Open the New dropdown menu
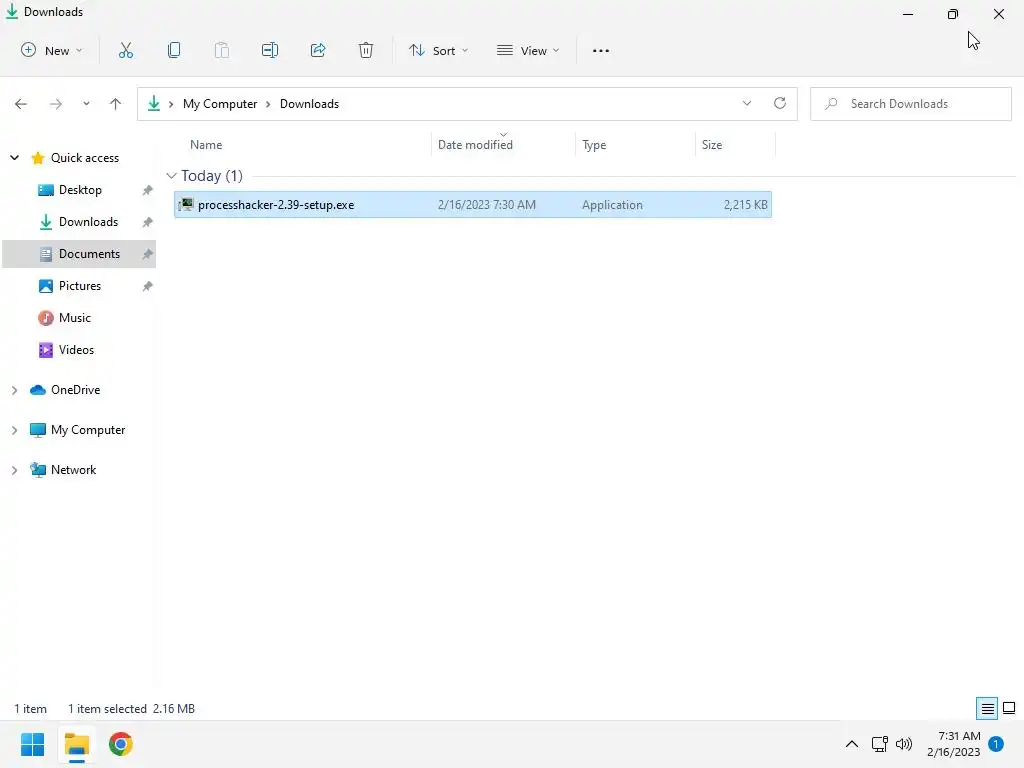1024x768 pixels. pyautogui.click(x=52, y=50)
